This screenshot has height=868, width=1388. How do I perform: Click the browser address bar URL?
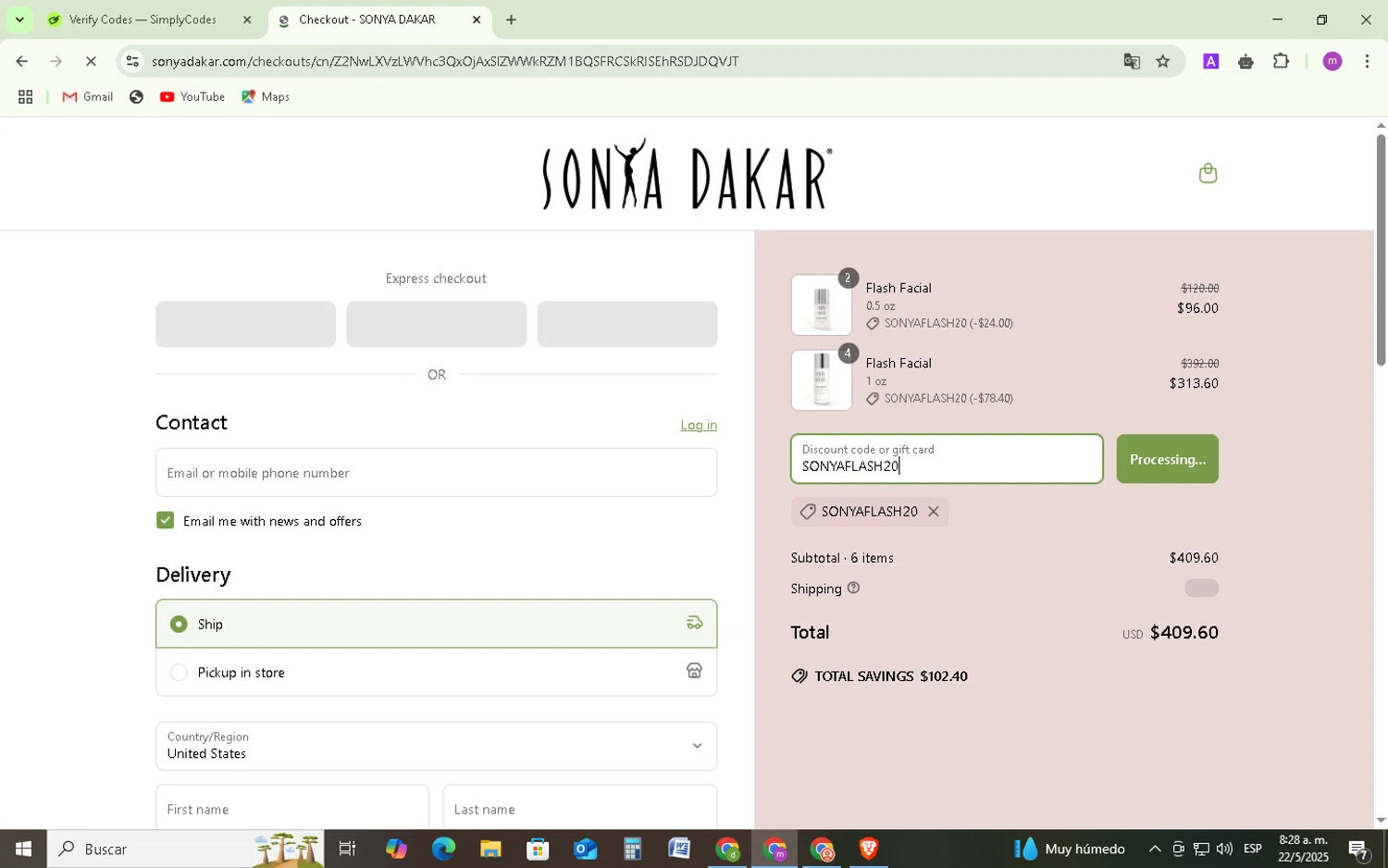pyautogui.click(x=445, y=61)
